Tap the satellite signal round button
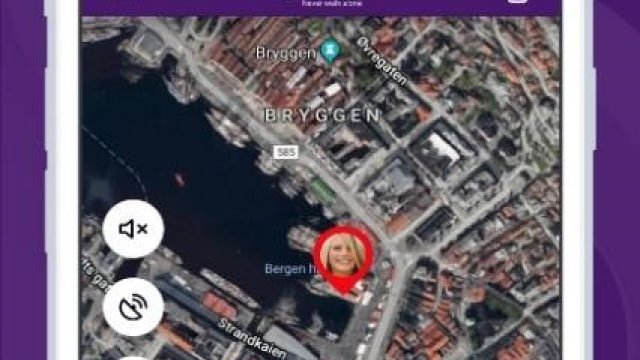The height and width of the screenshot is (360, 640). (x=133, y=307)
